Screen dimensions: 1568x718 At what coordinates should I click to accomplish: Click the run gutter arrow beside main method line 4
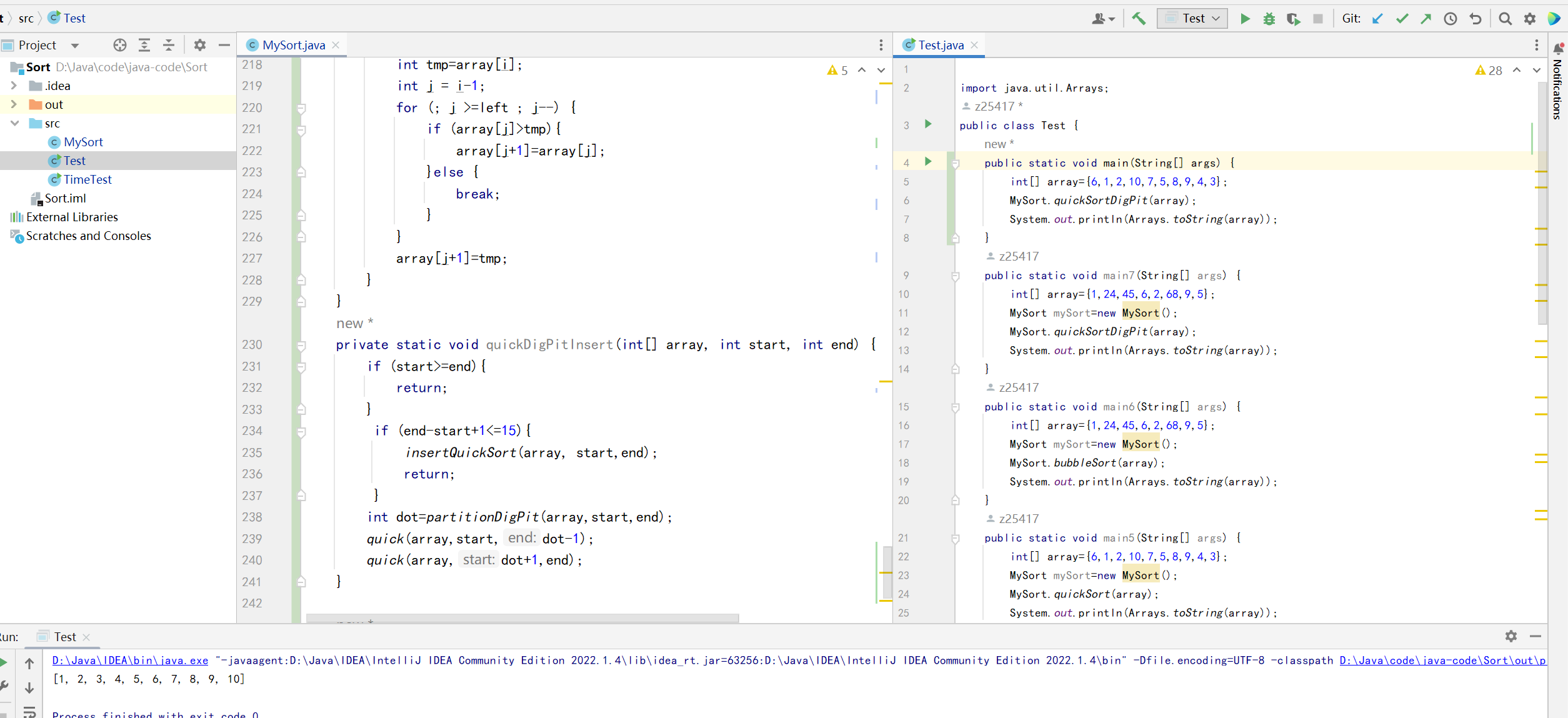tap(928, 162)
